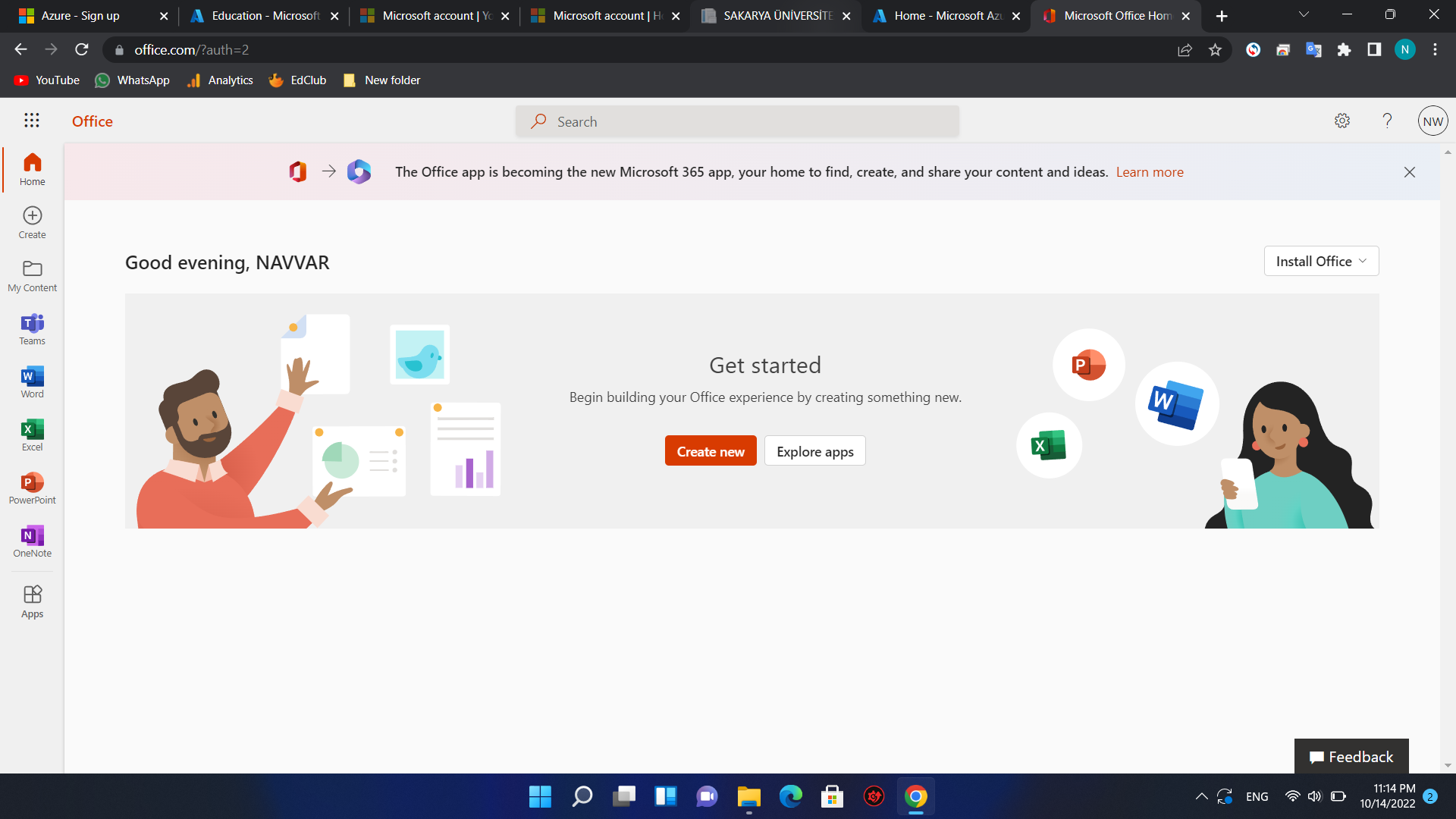The width and height of the screenshot is (1456, 819).
Task: Open the Apps section in sidebar
Action: pyautogui.click(x=32, y=601)
